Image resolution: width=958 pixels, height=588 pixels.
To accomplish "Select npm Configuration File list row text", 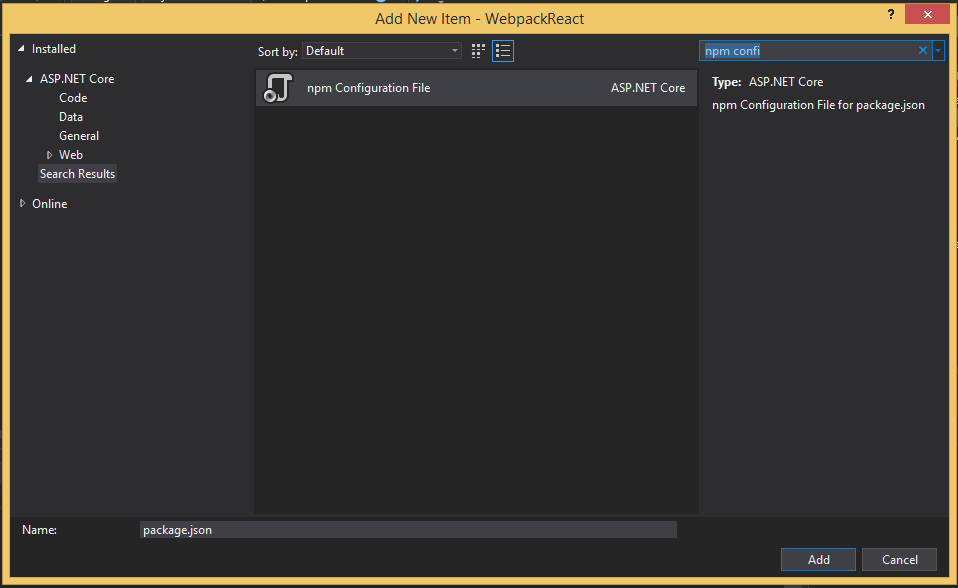I will pos(368,88).
